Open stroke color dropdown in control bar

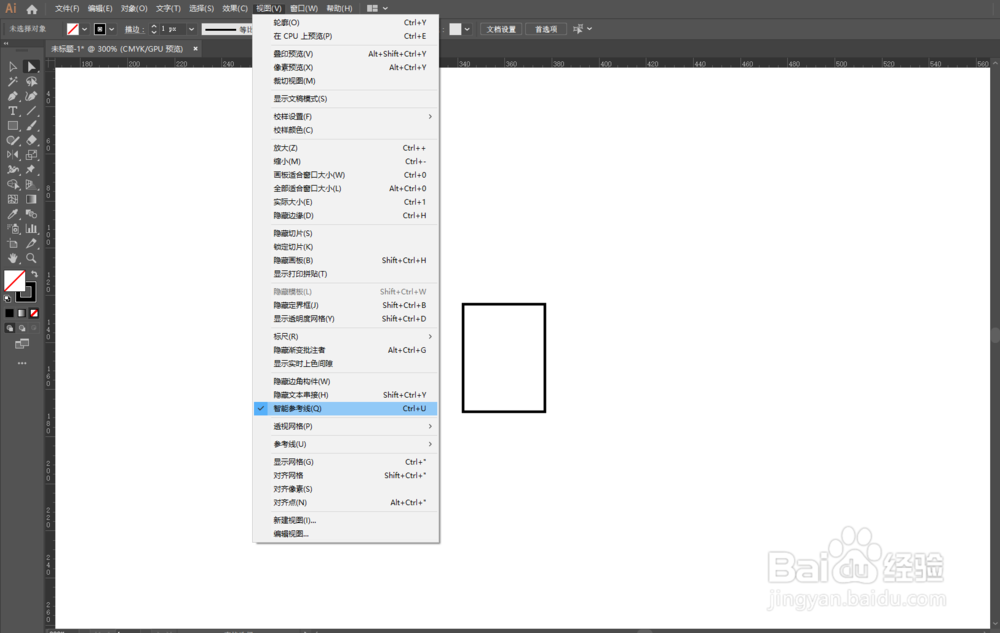[x=112, y=29]
